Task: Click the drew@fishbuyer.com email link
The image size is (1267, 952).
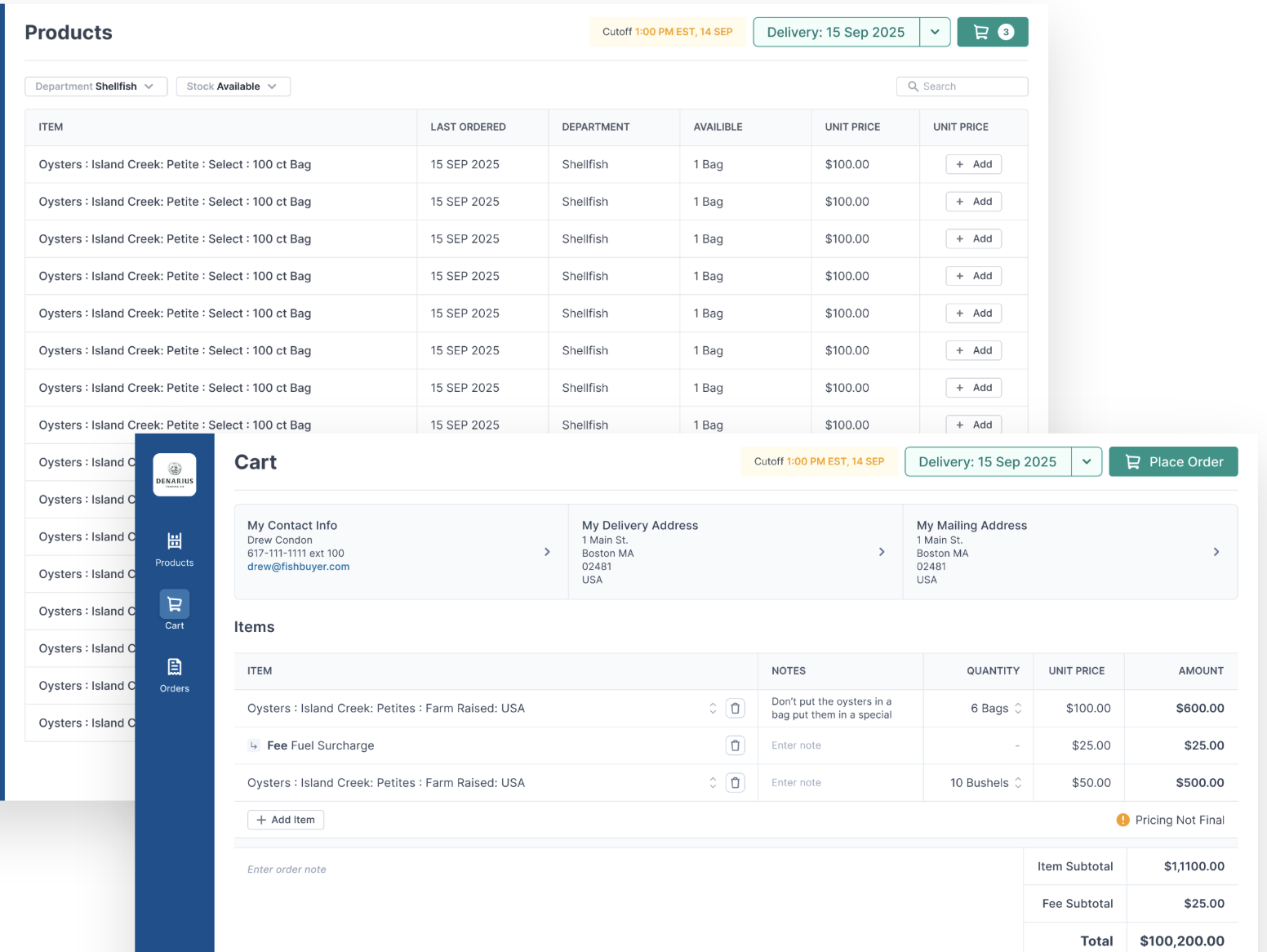Action: coord(298,567)
